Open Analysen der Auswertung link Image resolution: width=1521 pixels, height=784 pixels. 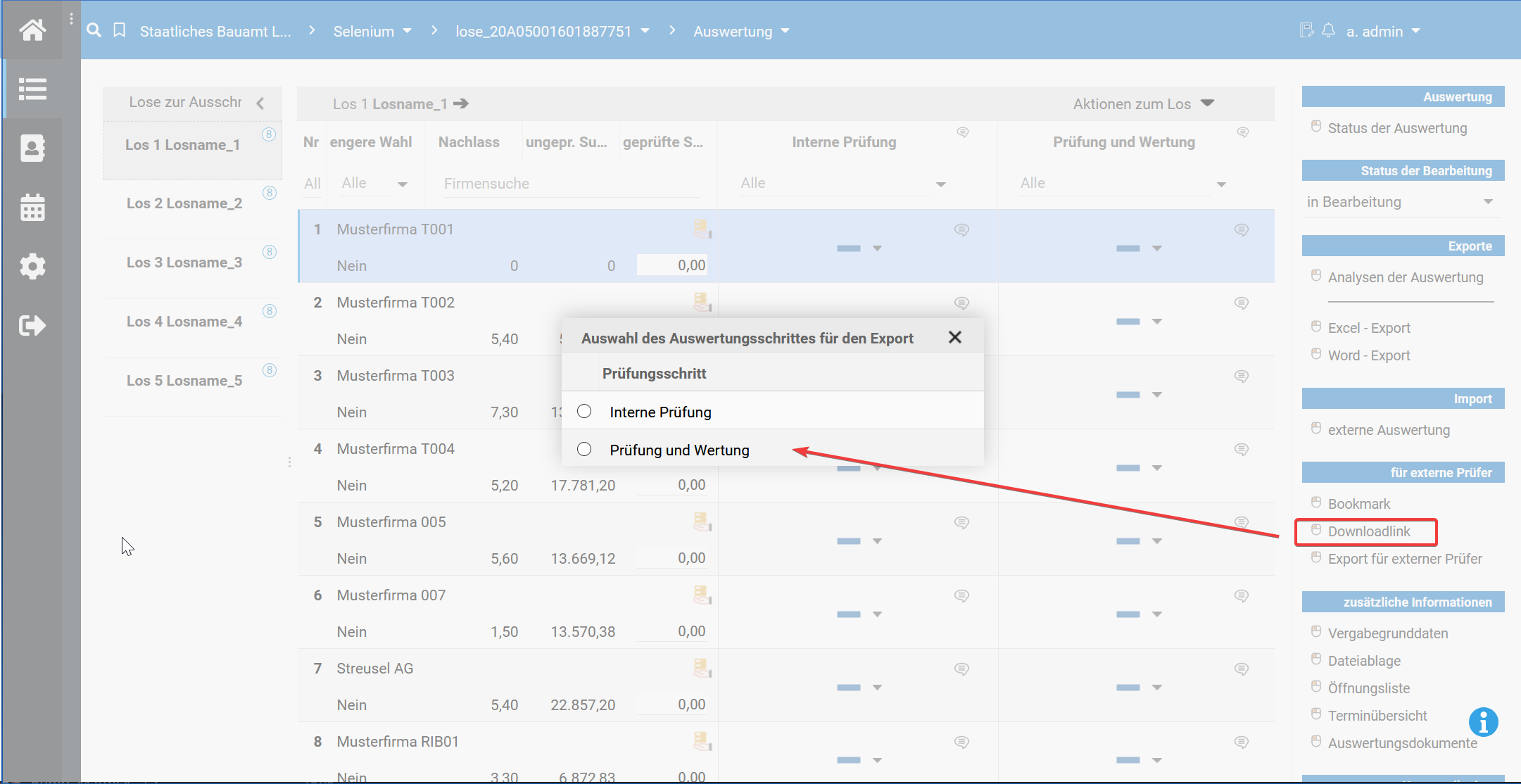[1406, 277]
